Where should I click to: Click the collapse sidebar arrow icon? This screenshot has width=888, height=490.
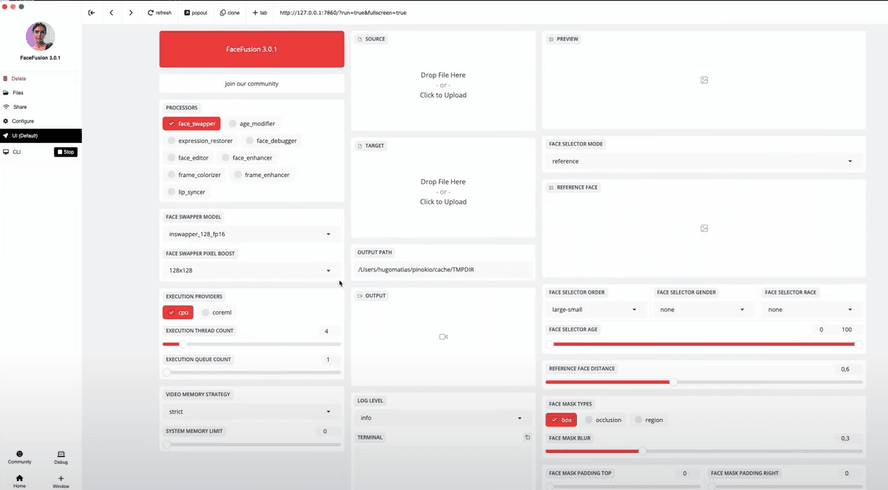tap(91, 12)
